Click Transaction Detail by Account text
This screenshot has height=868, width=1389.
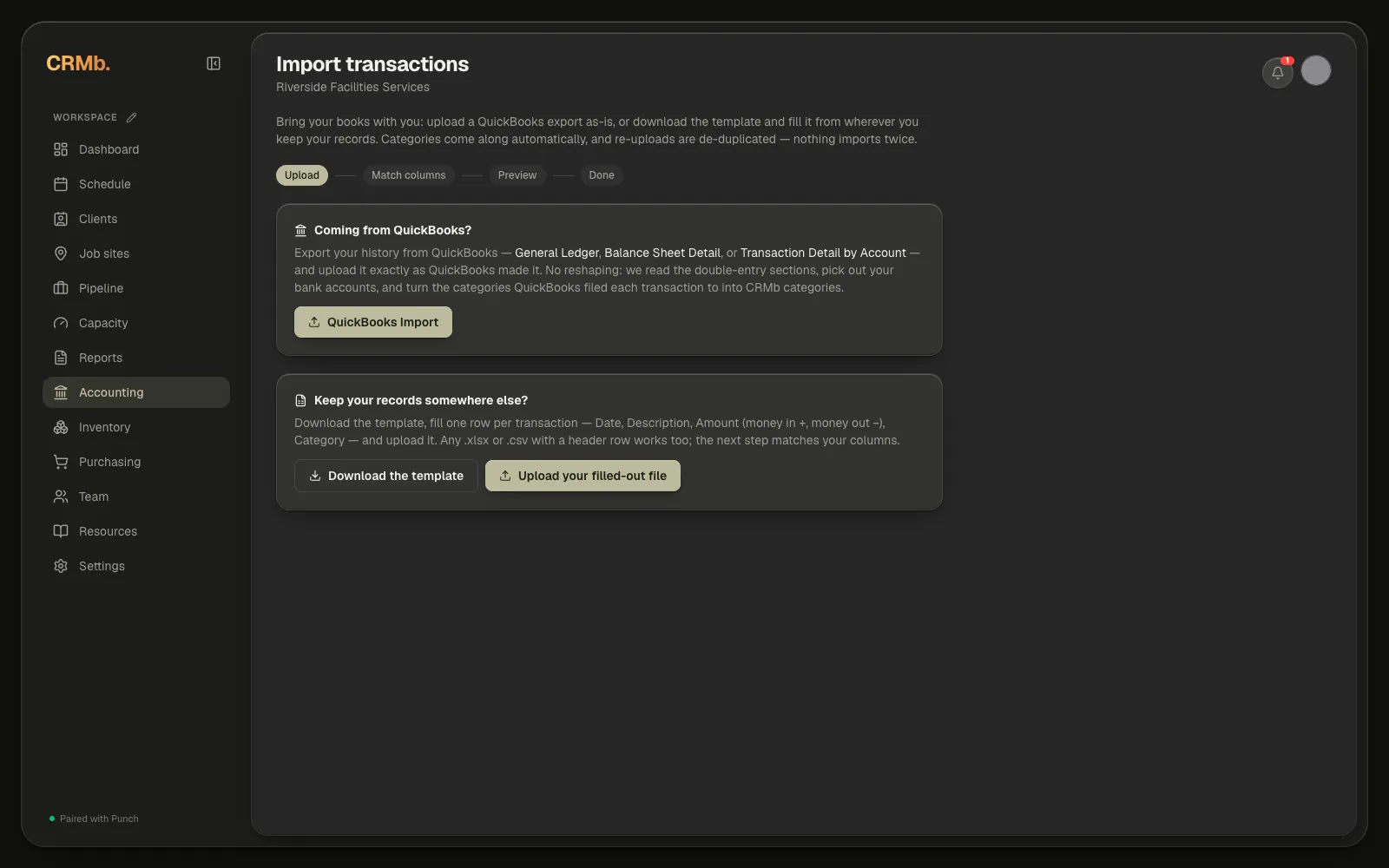(823, 253)
